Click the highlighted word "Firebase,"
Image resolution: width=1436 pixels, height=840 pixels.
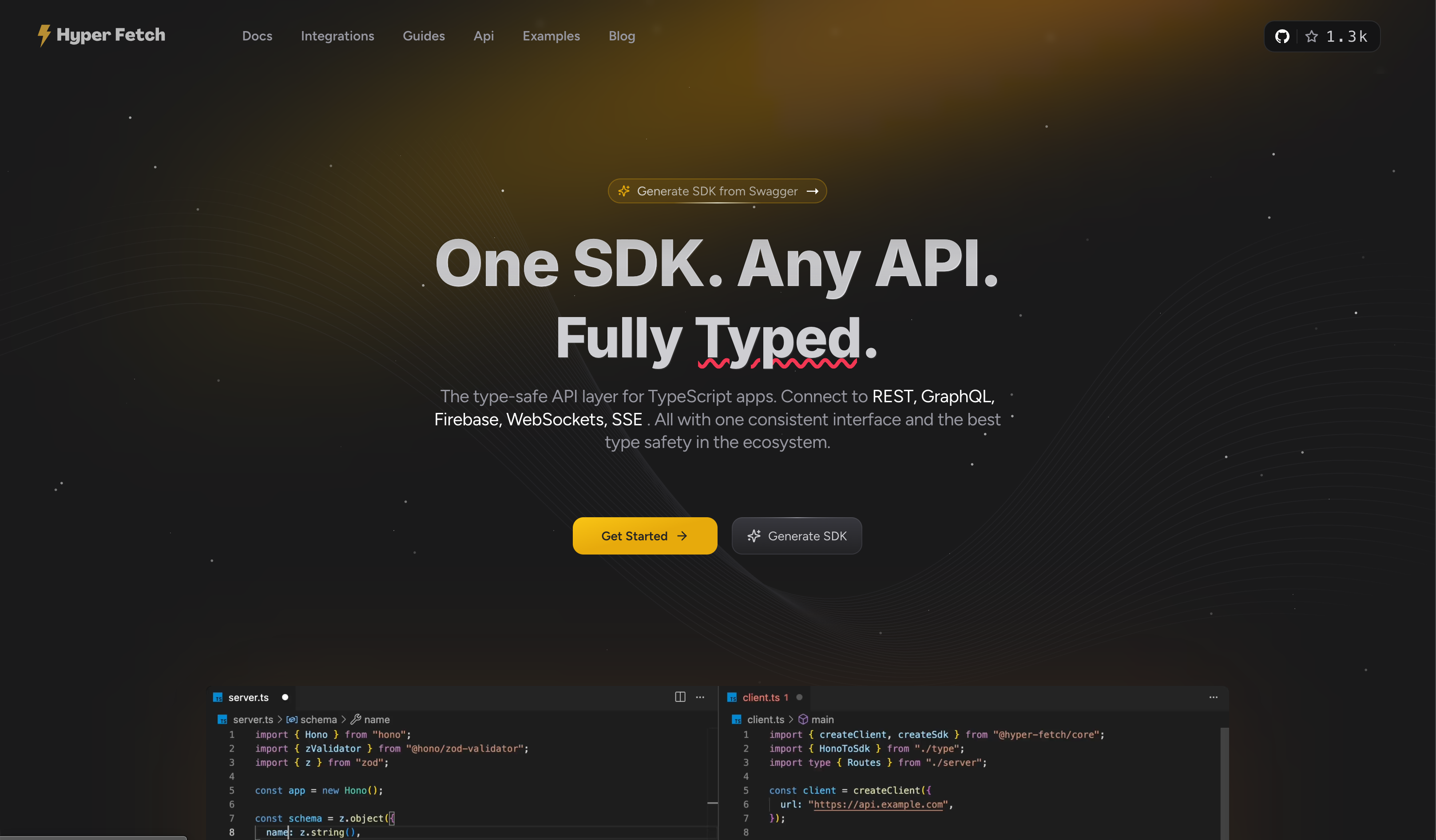[x=468, y=420]
